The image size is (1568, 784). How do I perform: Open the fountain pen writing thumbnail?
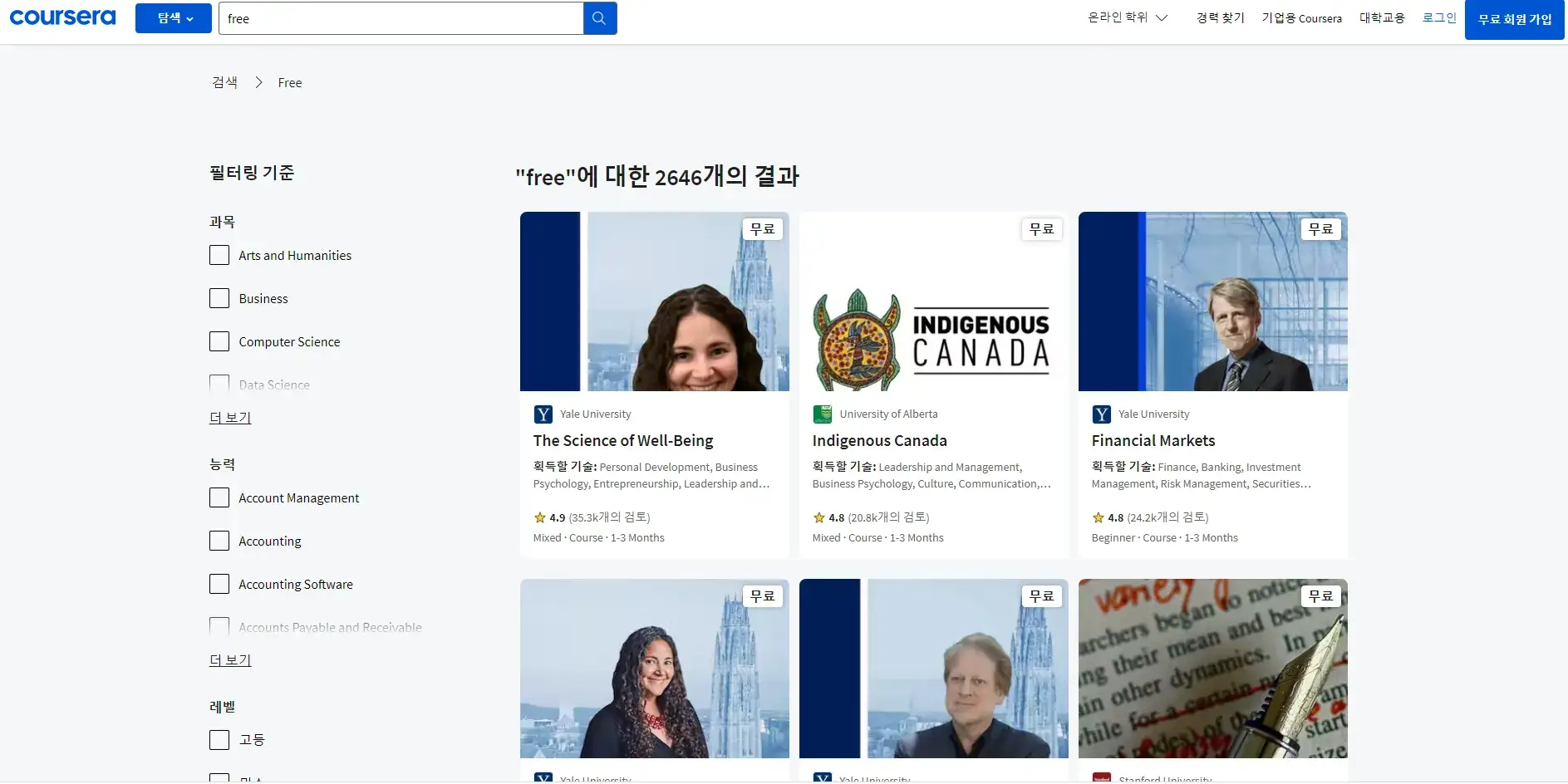tap(1213, 669)
